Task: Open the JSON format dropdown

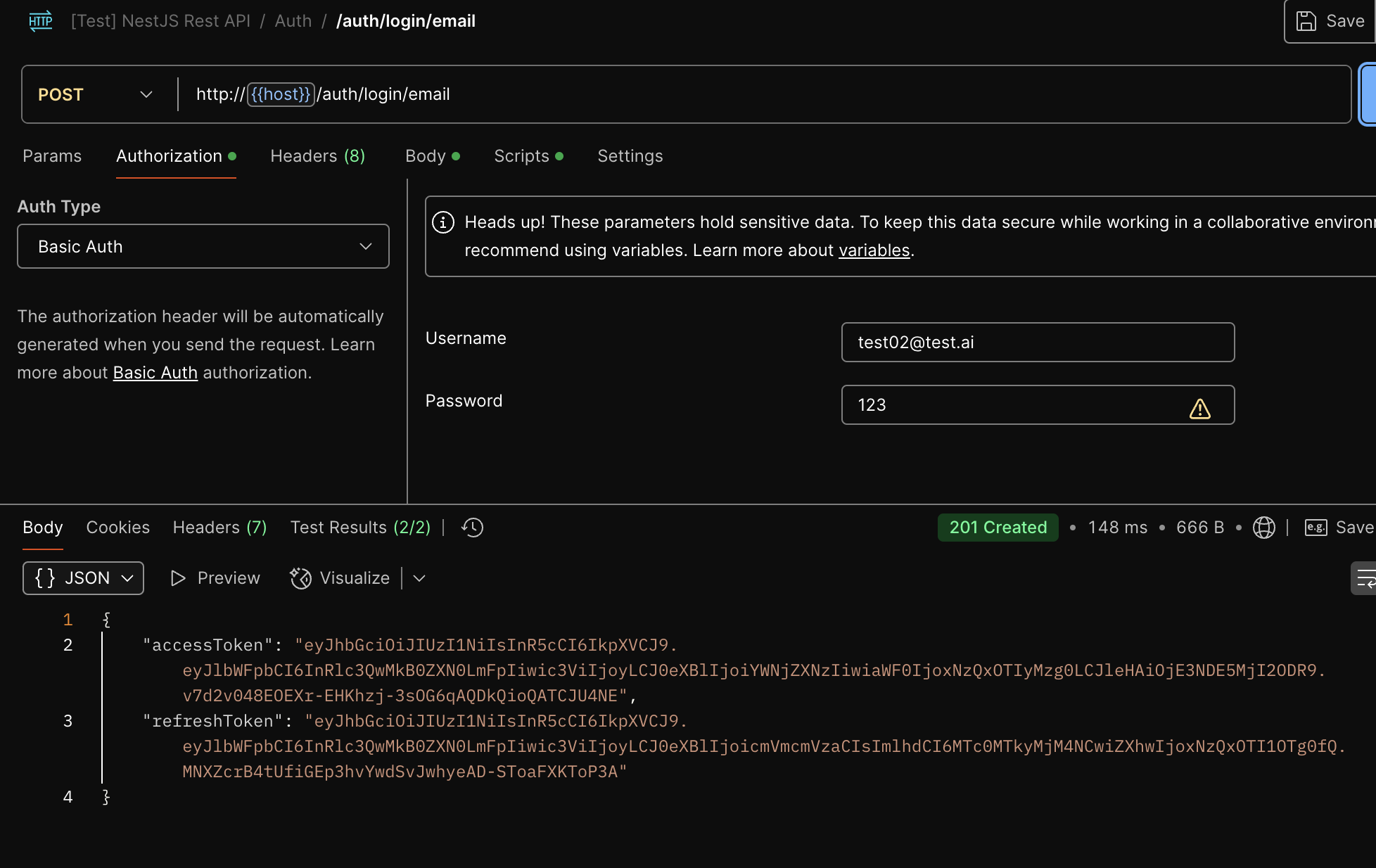Action: coord(83,578)
